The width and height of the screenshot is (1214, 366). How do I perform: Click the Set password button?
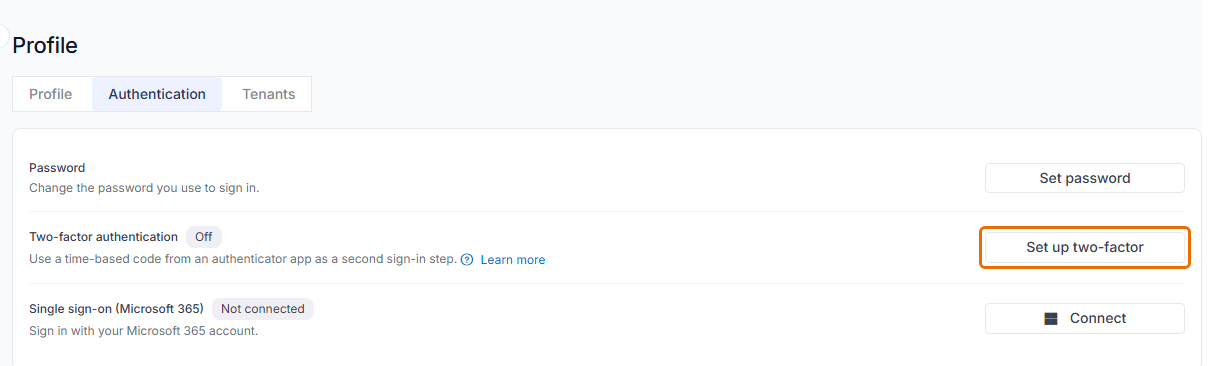pyautogui.click(x=1085, y=178)
